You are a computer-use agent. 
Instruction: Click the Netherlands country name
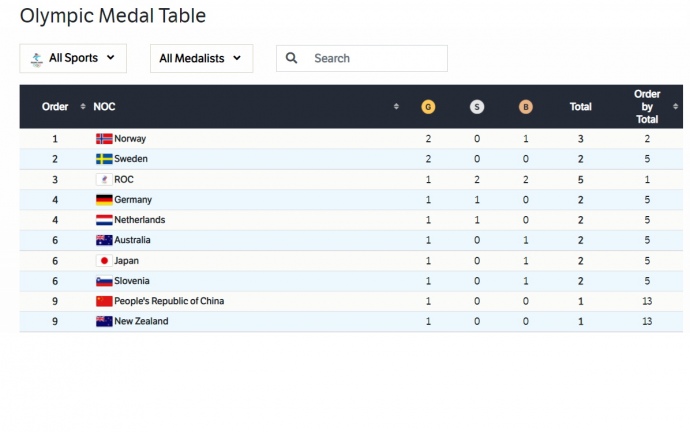[140, 220]
